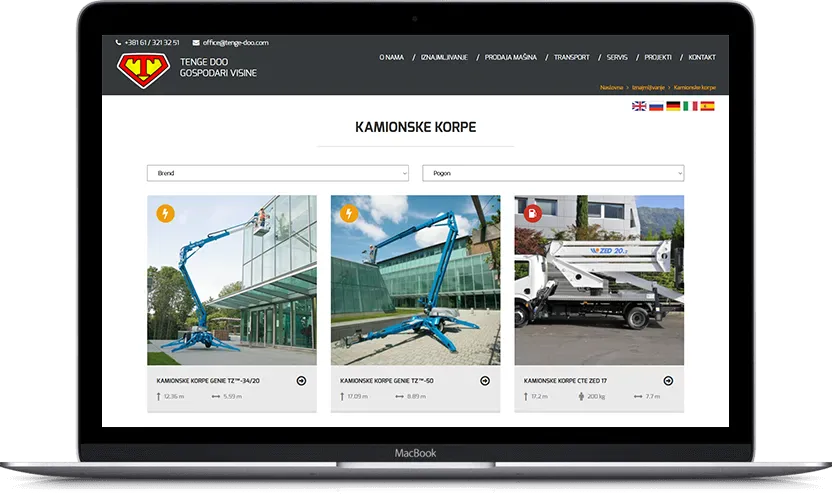
Task: Open the TRANSPORT menu item
Action: tap(571, 57)
